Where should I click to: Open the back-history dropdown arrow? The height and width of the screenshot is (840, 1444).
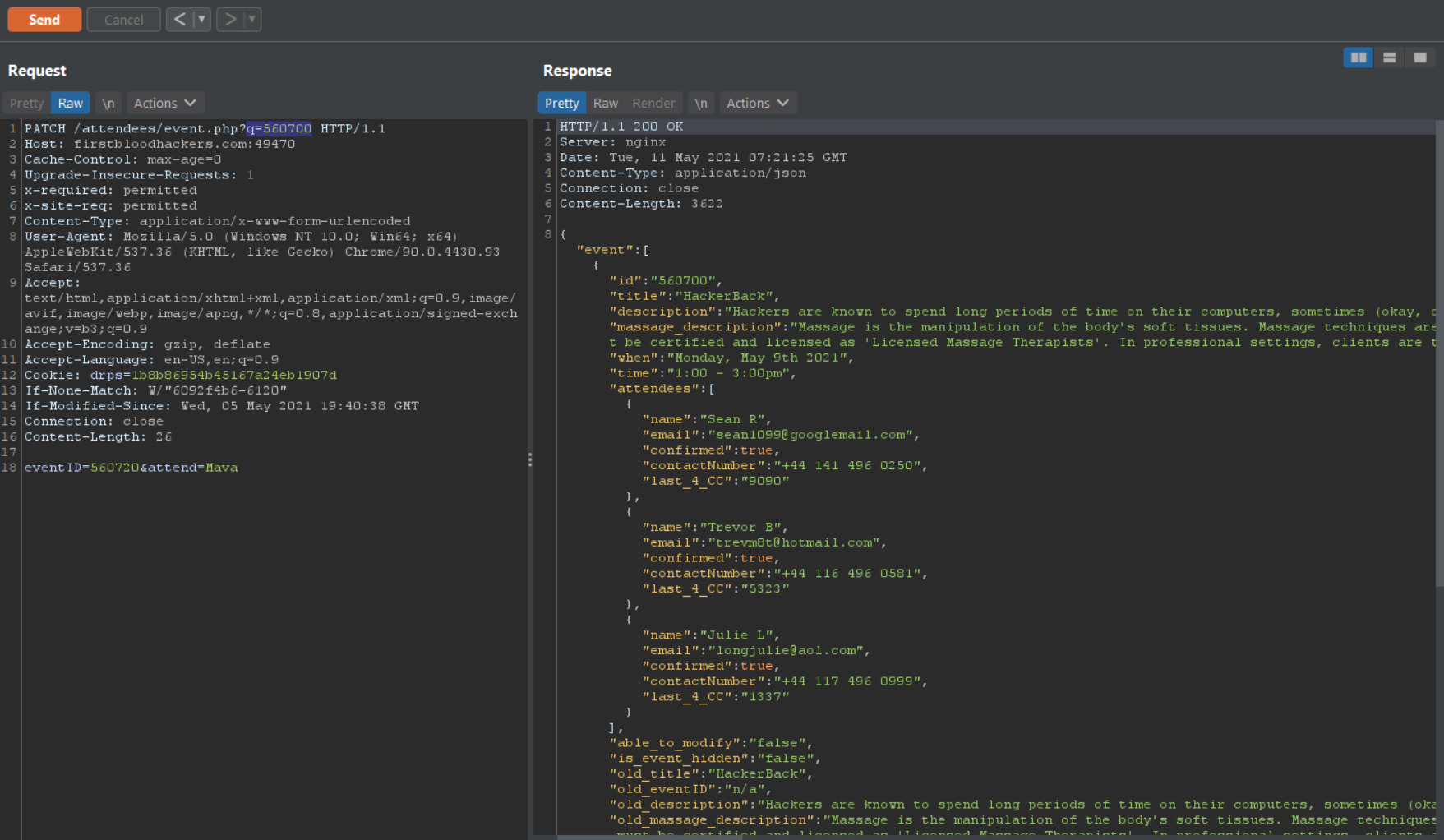point(201,19)
